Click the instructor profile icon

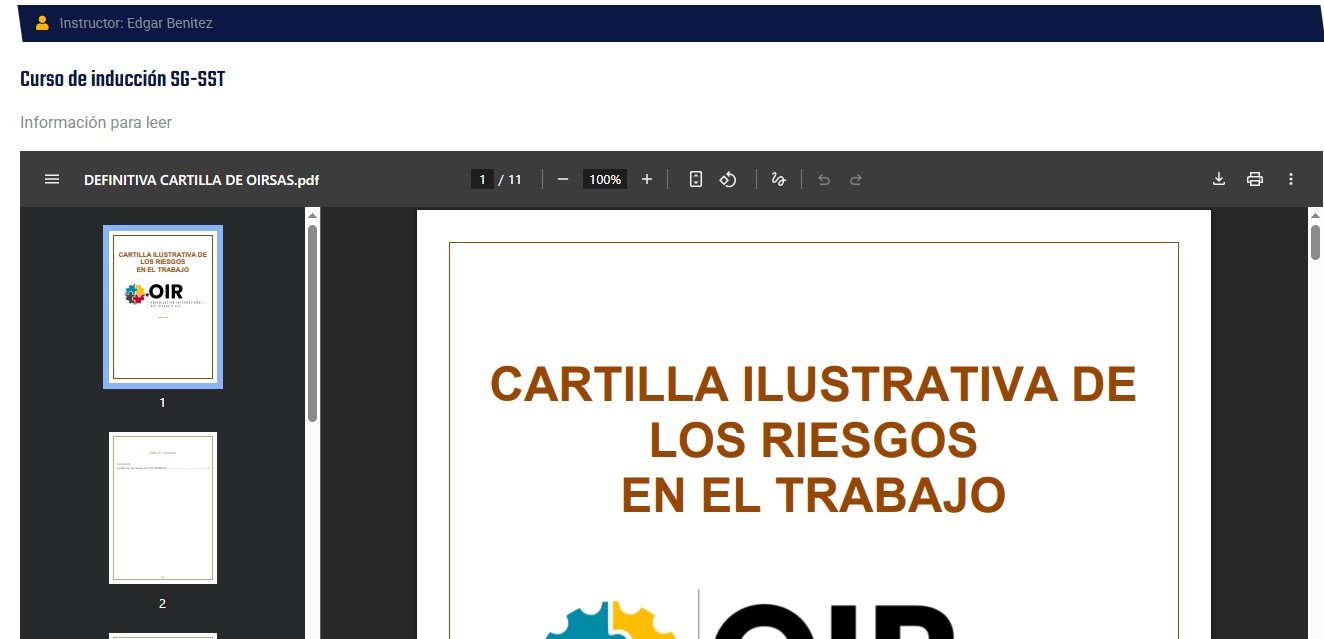point(40,22)
